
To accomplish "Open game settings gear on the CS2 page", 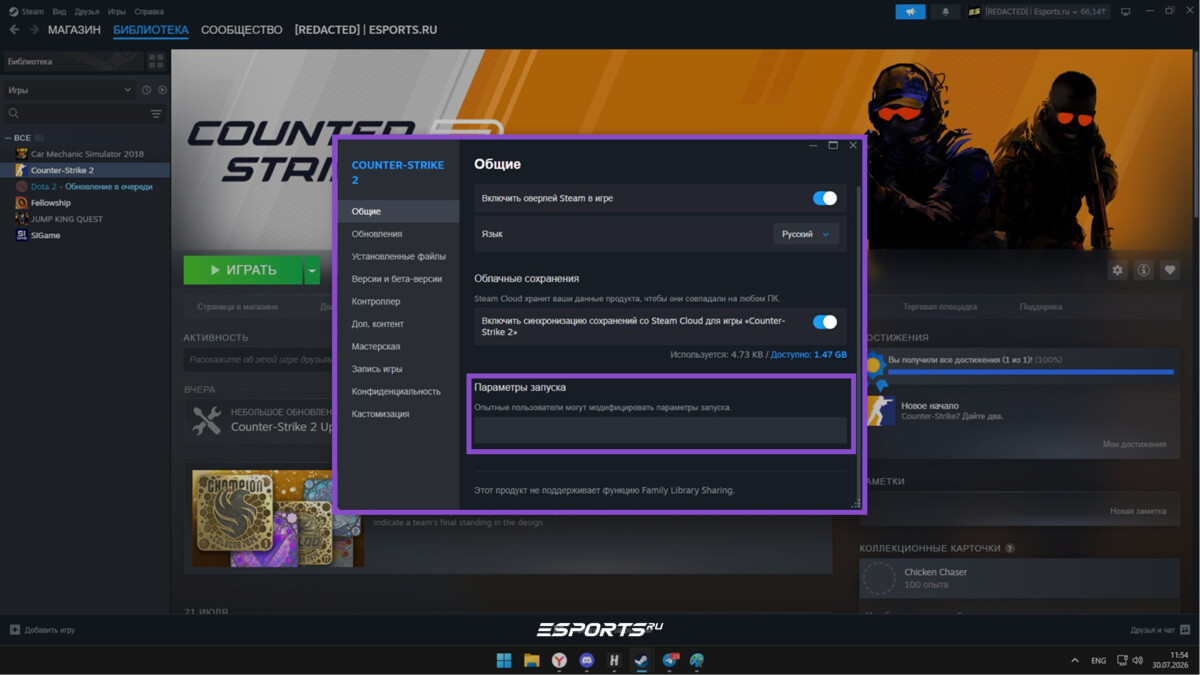I will [1117, 270].
